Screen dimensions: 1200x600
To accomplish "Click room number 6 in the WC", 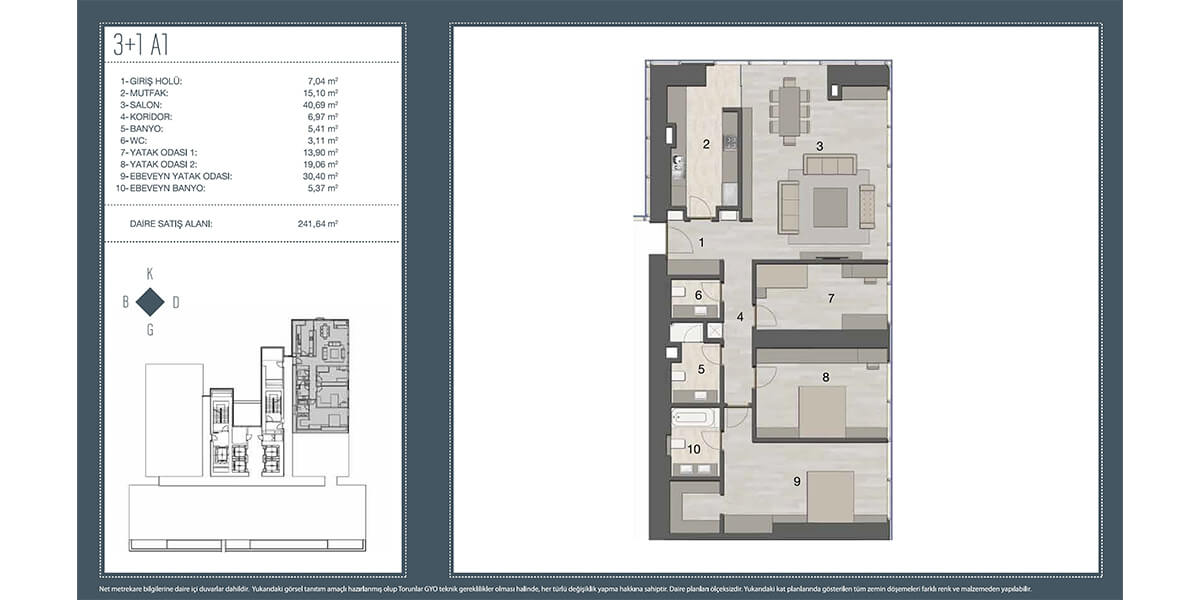I will (x=700, y=294).
